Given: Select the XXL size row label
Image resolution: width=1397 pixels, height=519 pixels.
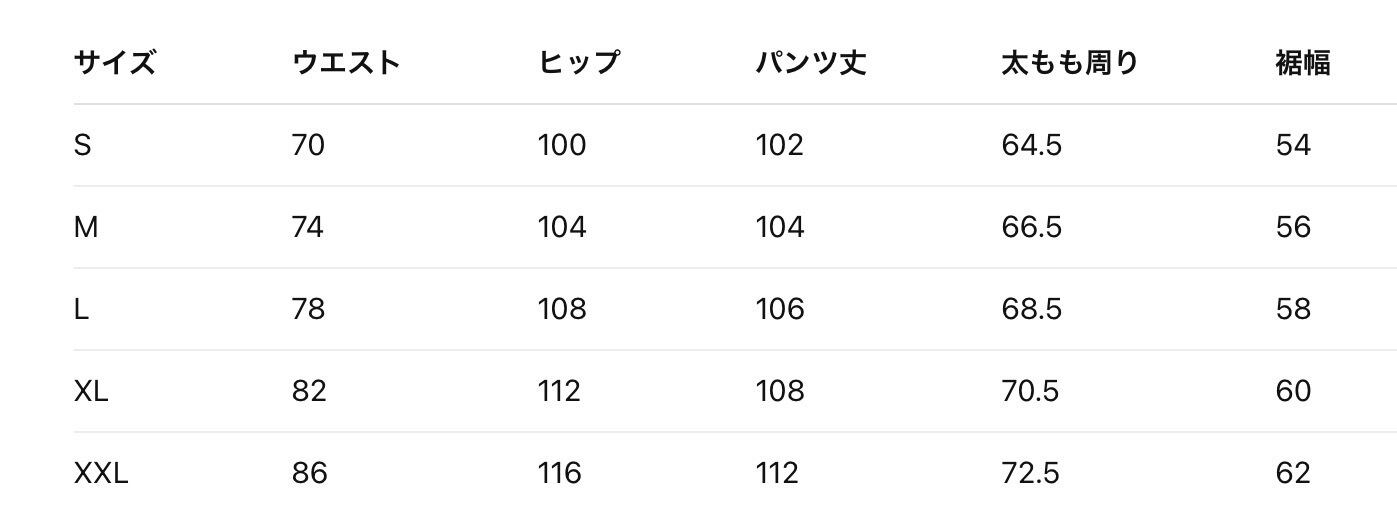Looking at the screenshot, I should click(101, 473).
